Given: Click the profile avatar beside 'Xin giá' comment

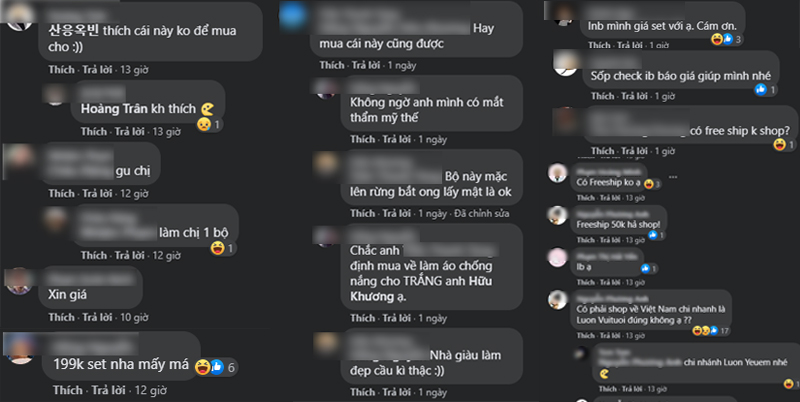Looking at the screenshot, I should tap(19, 281).
